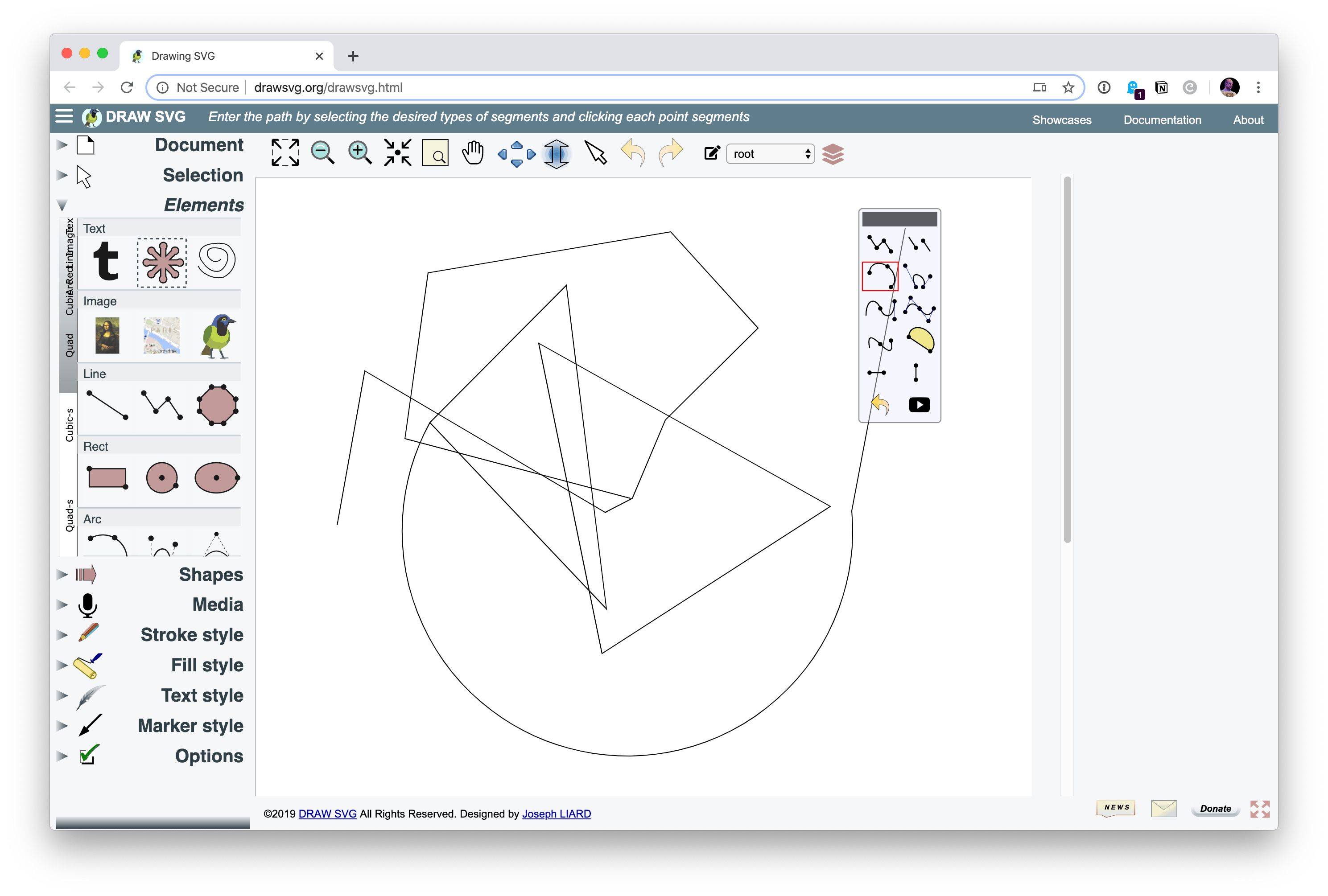Select the asterisk symbol element tool
This screenshot has height=896, width=1328.
click(x=162, y=262)
